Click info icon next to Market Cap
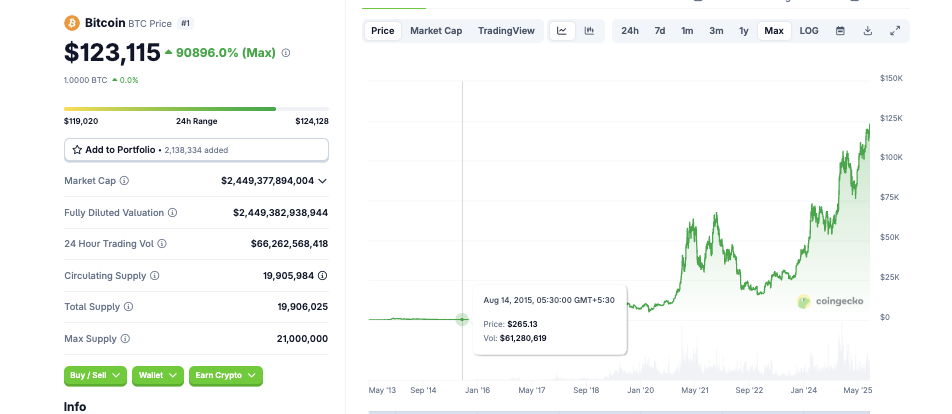Image resolution: width=952 pixels, height=414 pixels. click(x=124, y=181)
